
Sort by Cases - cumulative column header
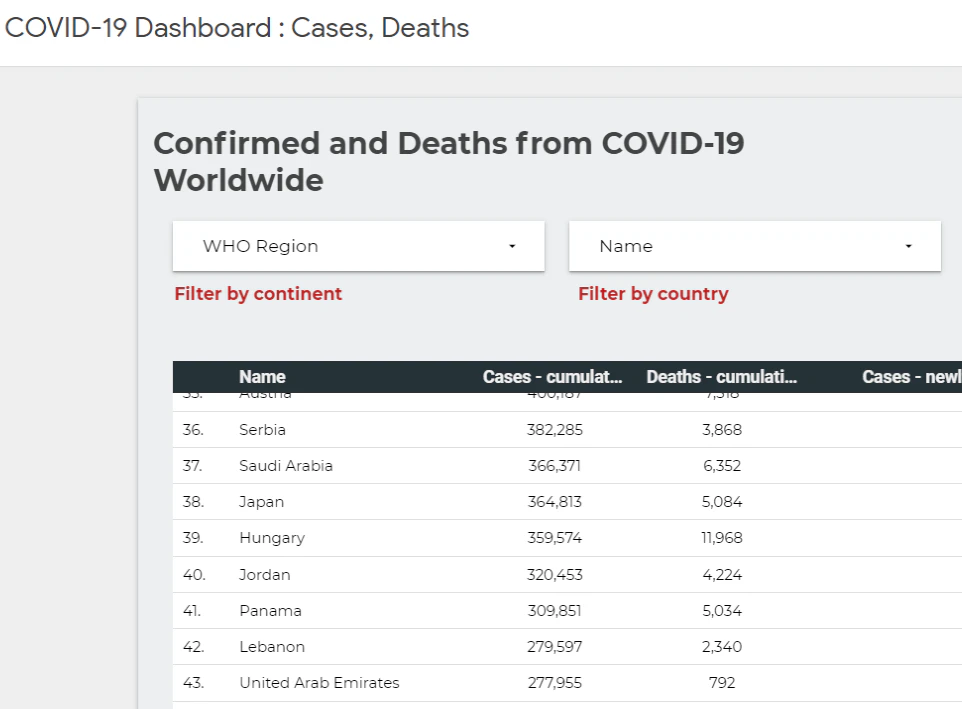point(552,377)
